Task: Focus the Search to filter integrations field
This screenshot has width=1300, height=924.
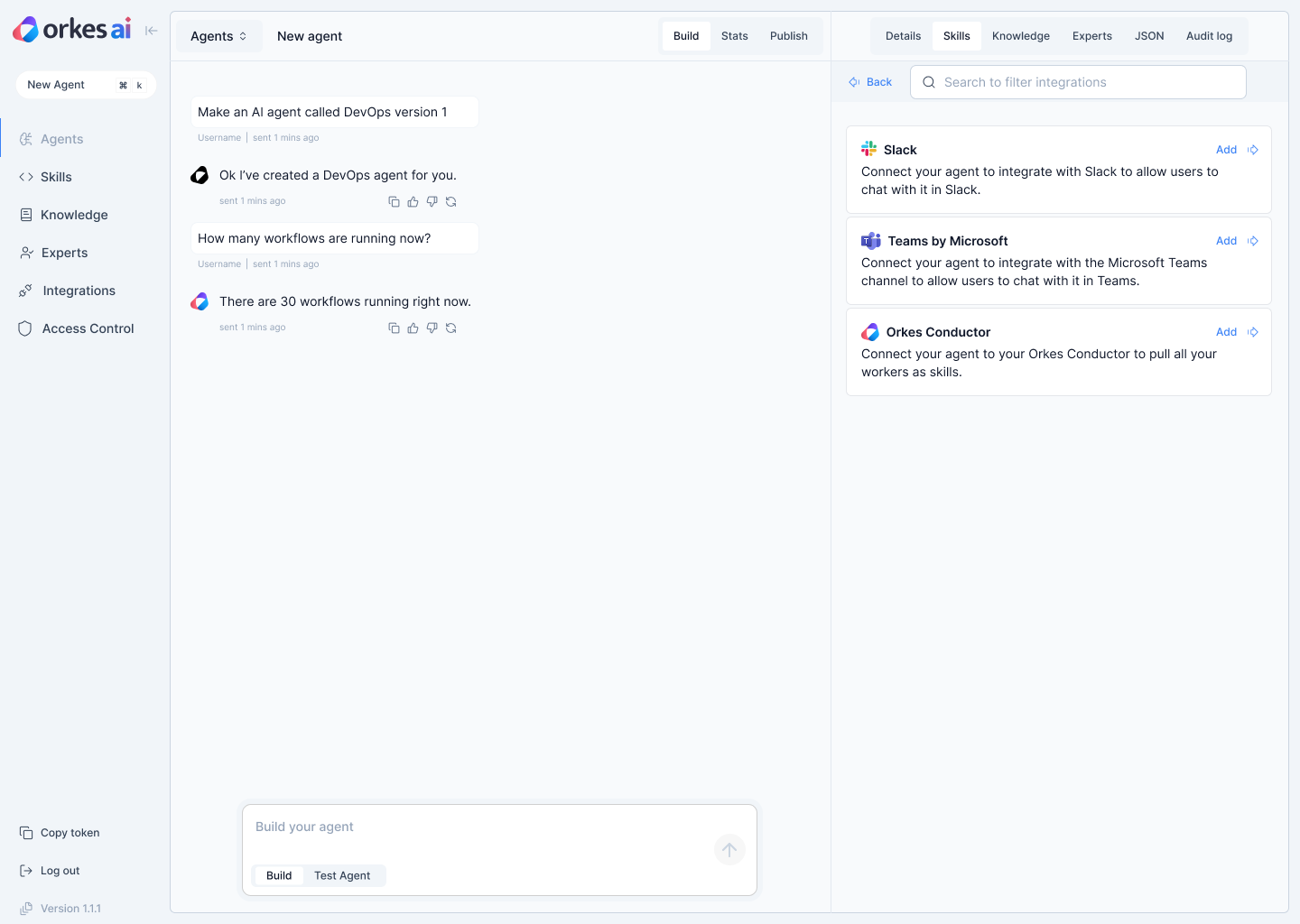Action: click(1078, 82)
